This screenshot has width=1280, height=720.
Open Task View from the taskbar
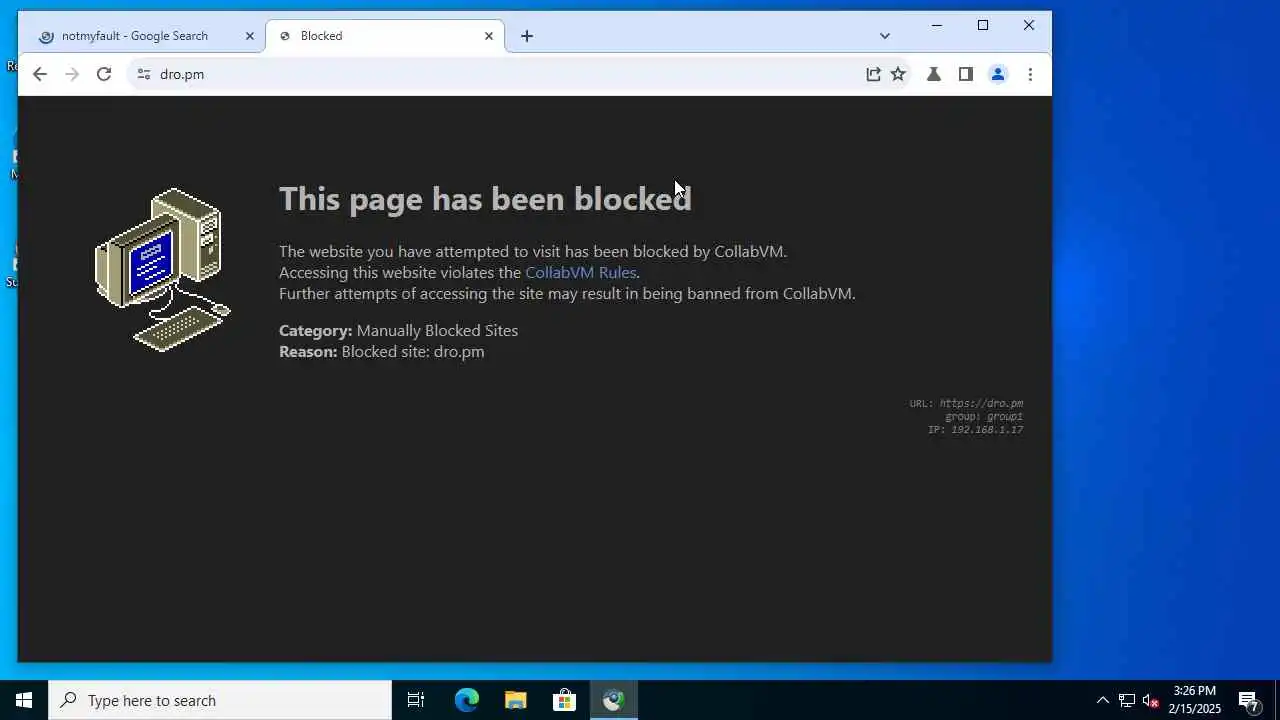point(416,700)
